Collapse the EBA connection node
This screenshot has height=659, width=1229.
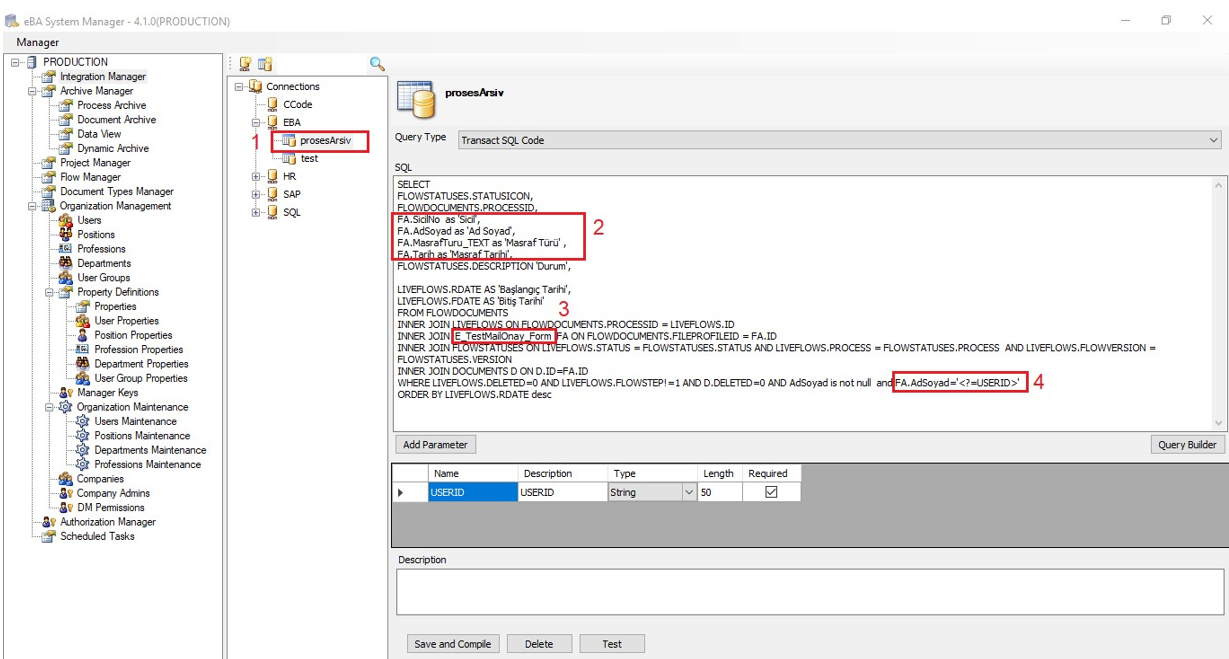256,122
